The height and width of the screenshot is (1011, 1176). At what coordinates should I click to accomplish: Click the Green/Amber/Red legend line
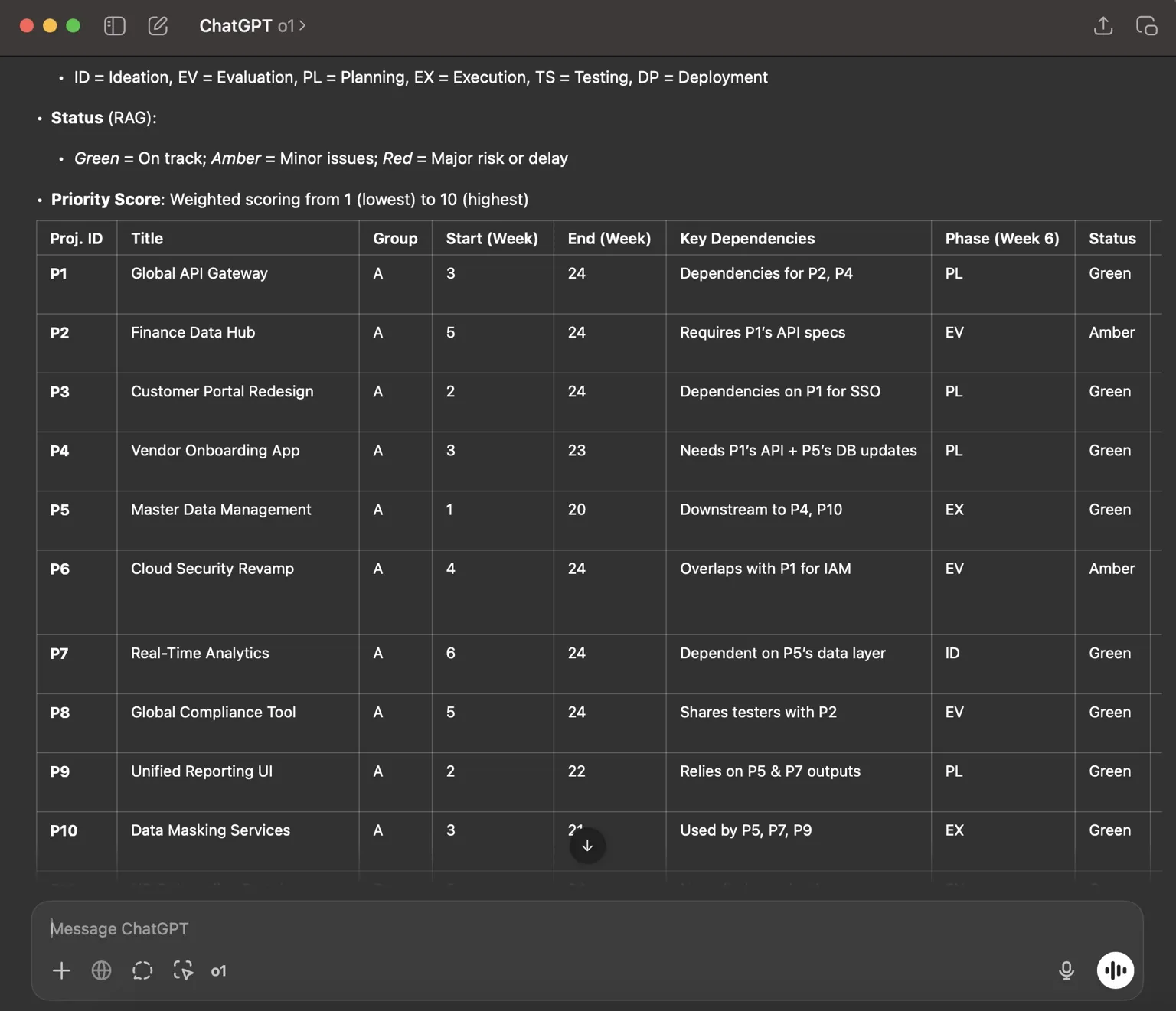[321, 158]
